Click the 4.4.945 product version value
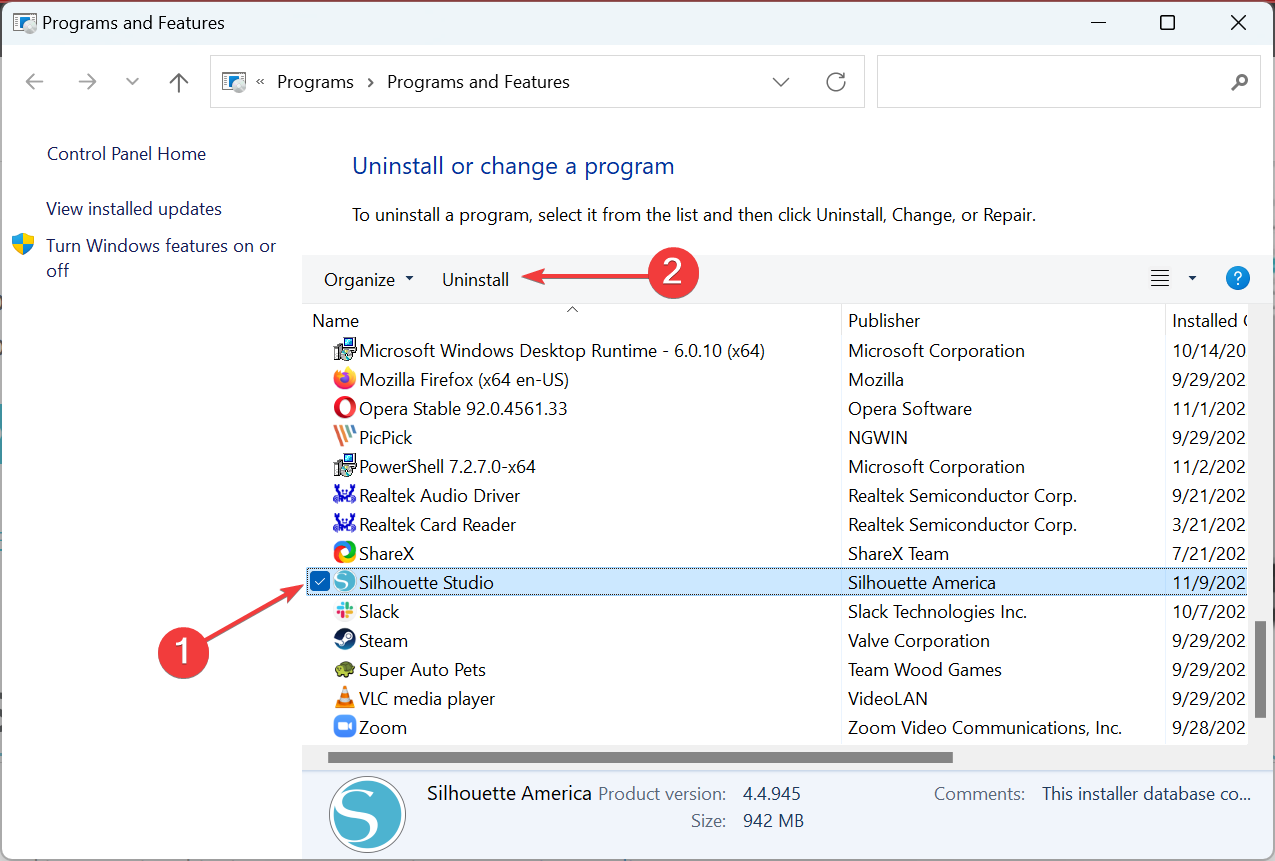The image size is (1275, 861). [x=772, y=794]
